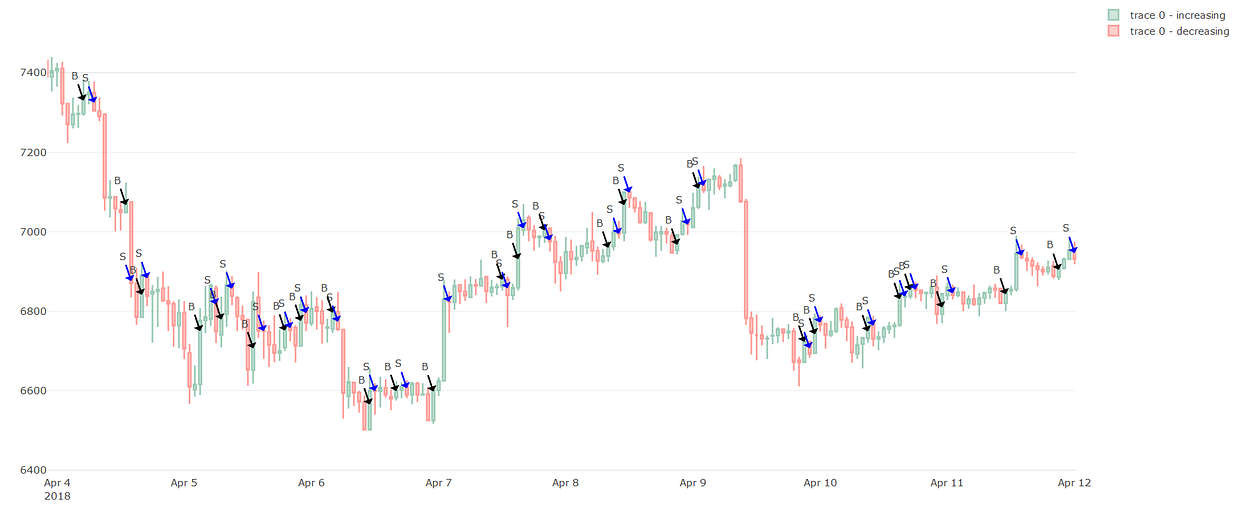Click the 6600 y-axis label

[x=32, y=391]
